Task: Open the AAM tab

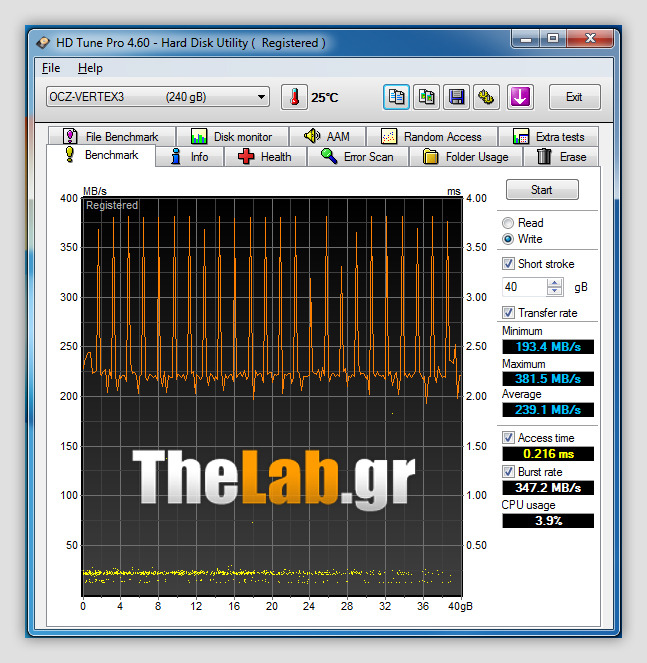Action: coord(327,137)
